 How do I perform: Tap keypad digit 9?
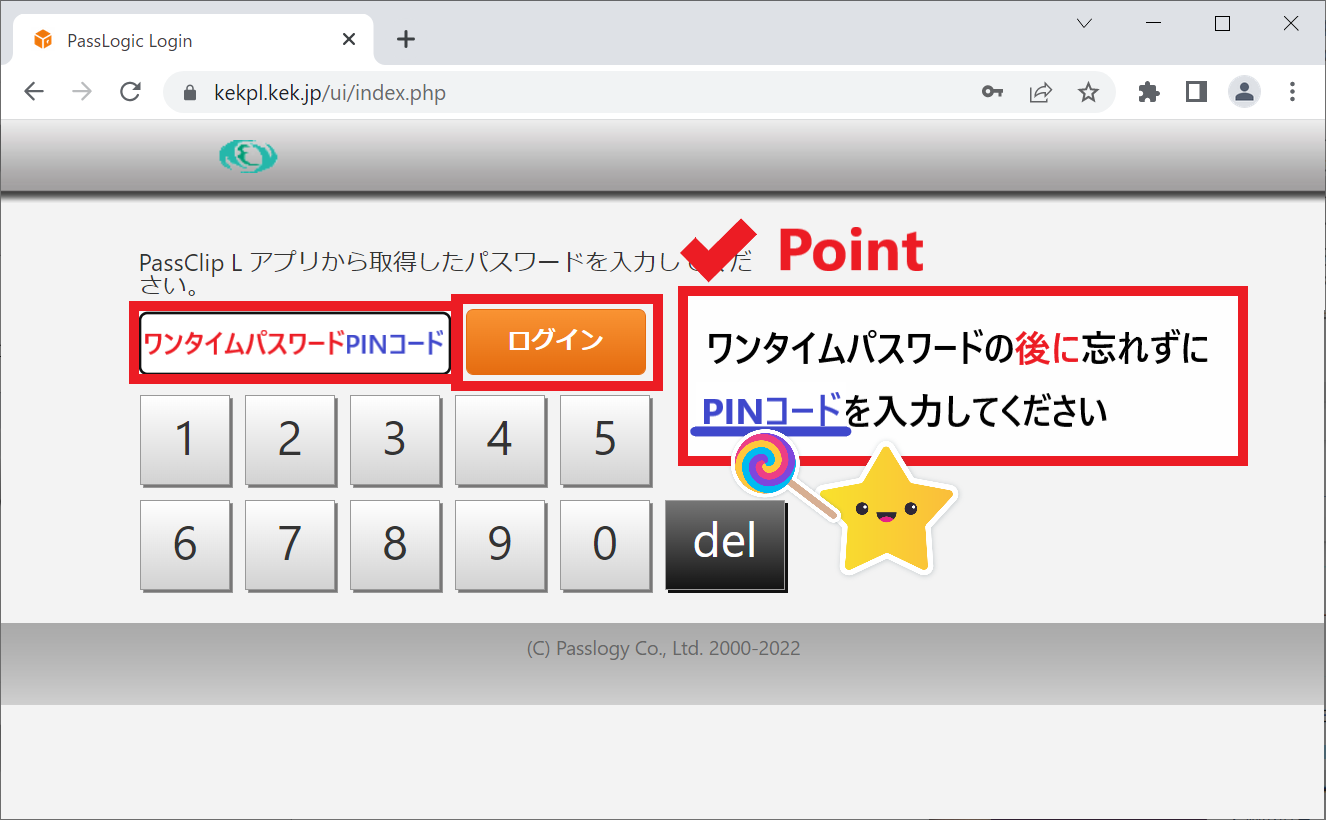[500, 545]
